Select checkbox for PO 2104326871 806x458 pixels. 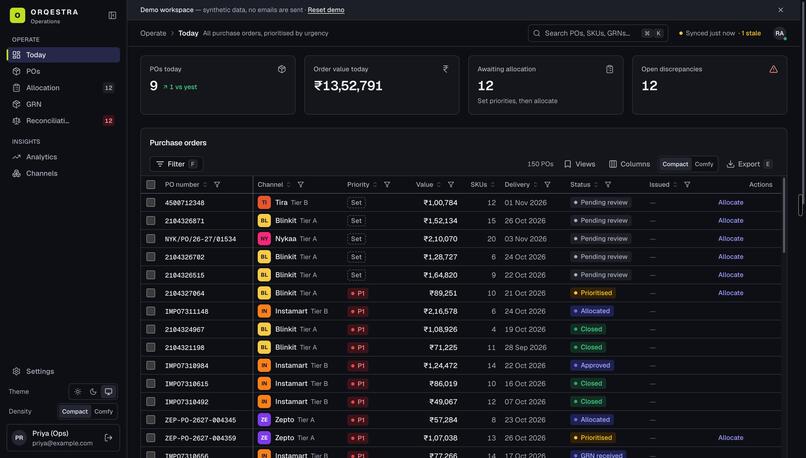point(151,221)
